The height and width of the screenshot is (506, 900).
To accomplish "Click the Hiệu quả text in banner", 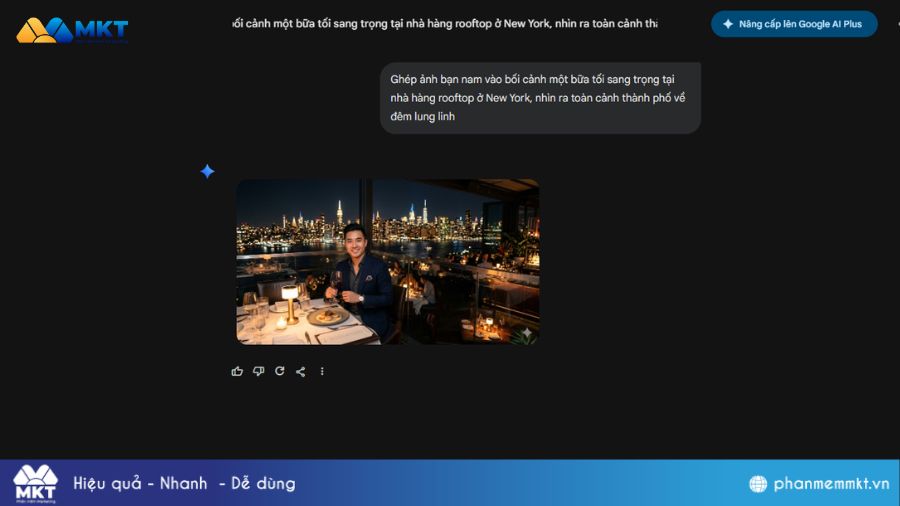I will 107,484.
